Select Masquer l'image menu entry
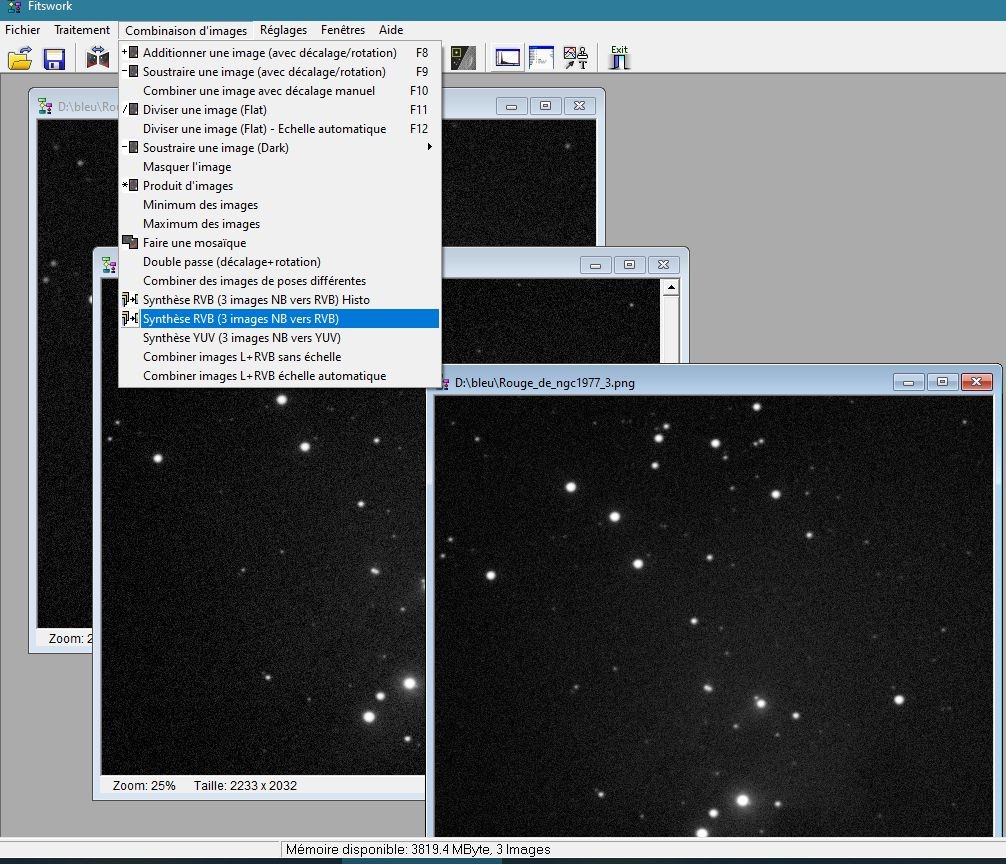 click(x=280, y=167)
